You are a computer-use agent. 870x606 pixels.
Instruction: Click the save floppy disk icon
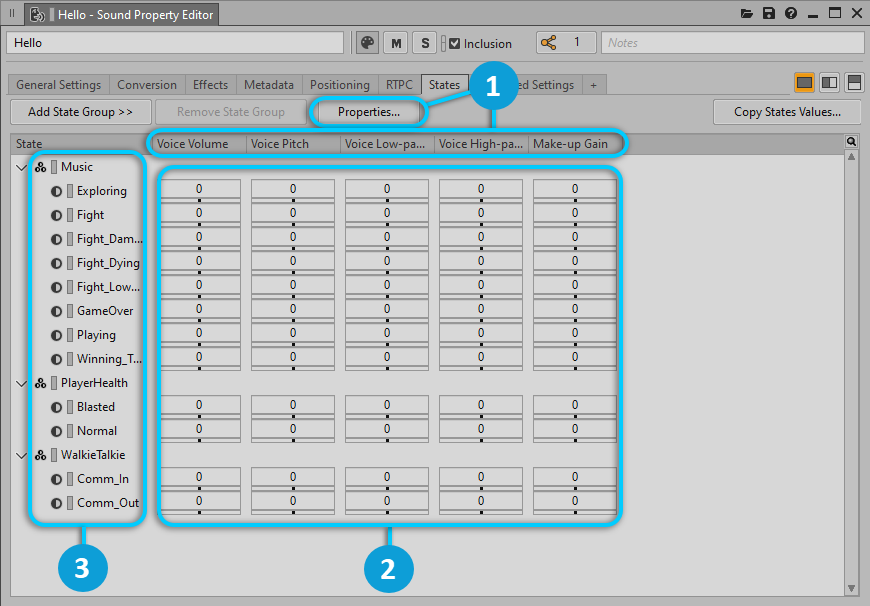pyautogui.click(x=769, y=14)
